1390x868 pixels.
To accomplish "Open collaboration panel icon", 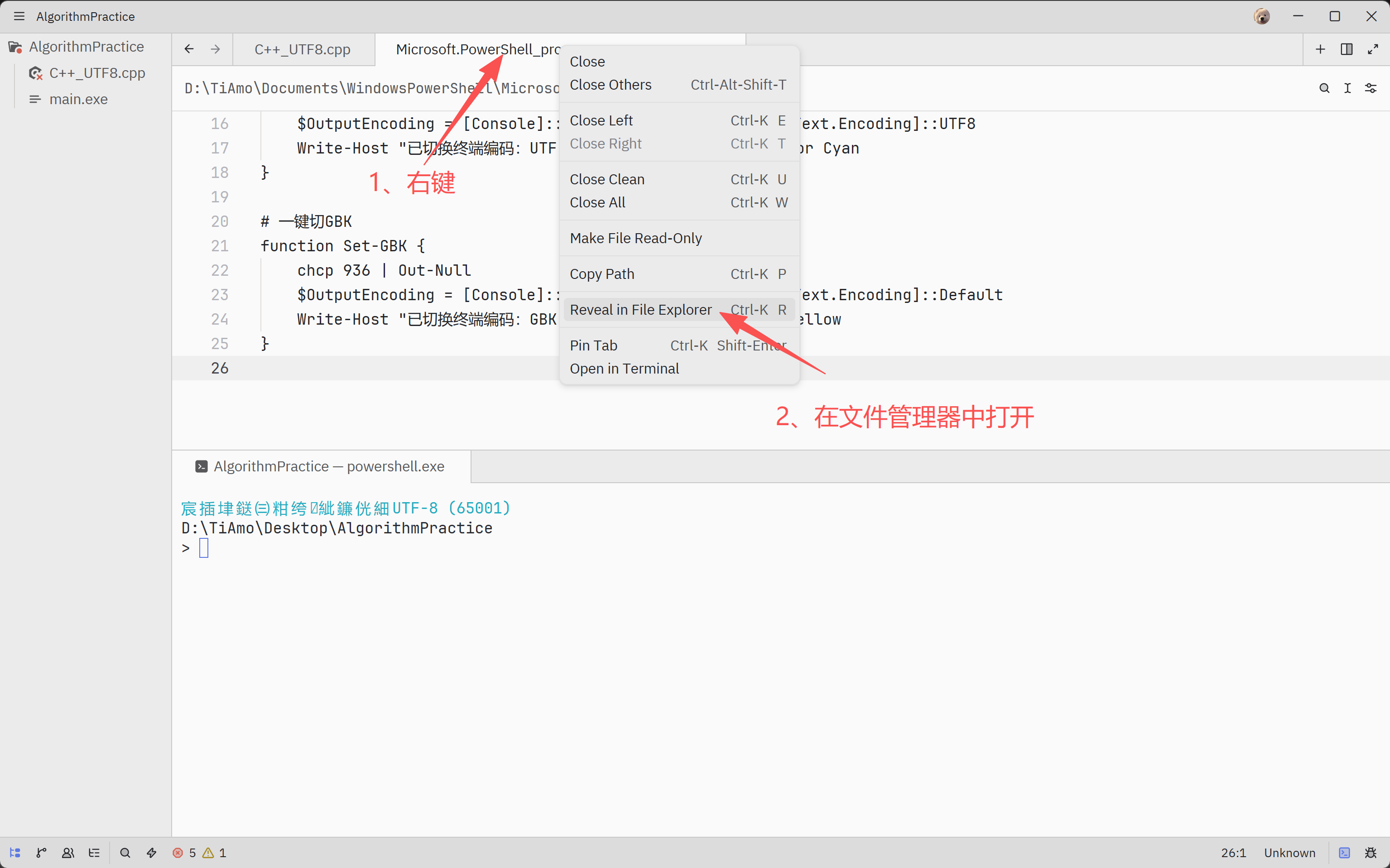I will [68, 853].
